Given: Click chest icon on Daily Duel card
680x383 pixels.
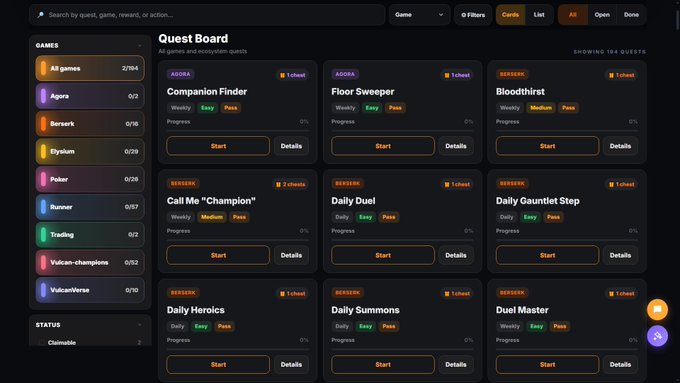Looking at the screenshot, I should [x=447, y=184].
